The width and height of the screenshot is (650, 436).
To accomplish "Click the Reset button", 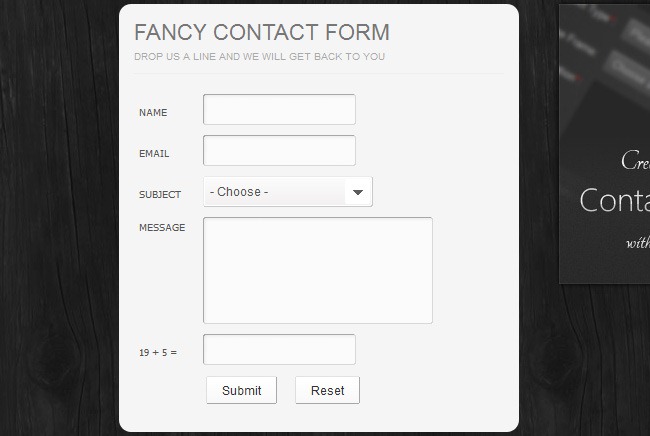I will 327,391.
